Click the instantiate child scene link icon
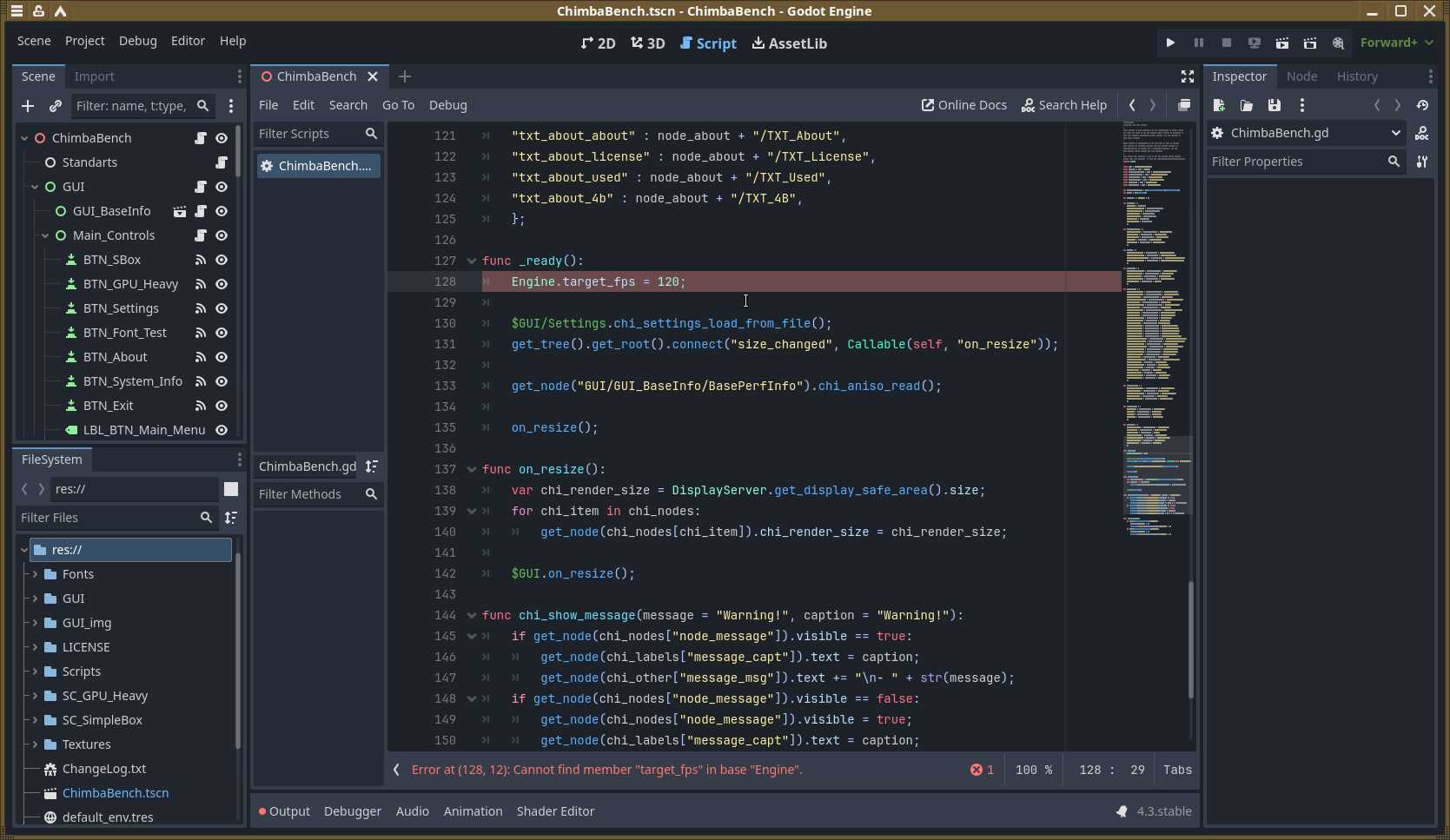The image size is (1450, 840). click(x=56, y=106)
